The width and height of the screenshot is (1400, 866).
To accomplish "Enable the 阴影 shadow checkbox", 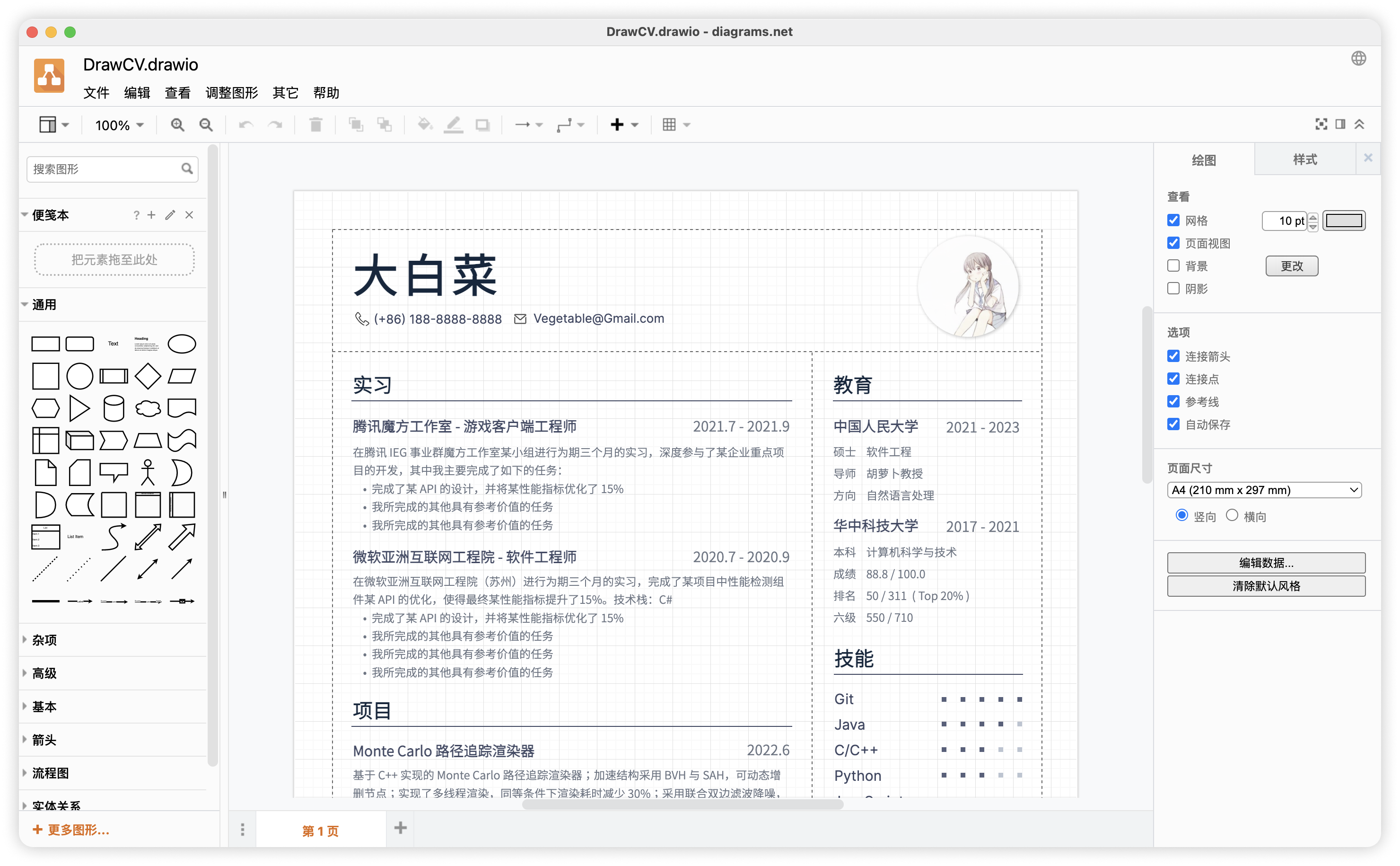I will (x=1173, y=289).
